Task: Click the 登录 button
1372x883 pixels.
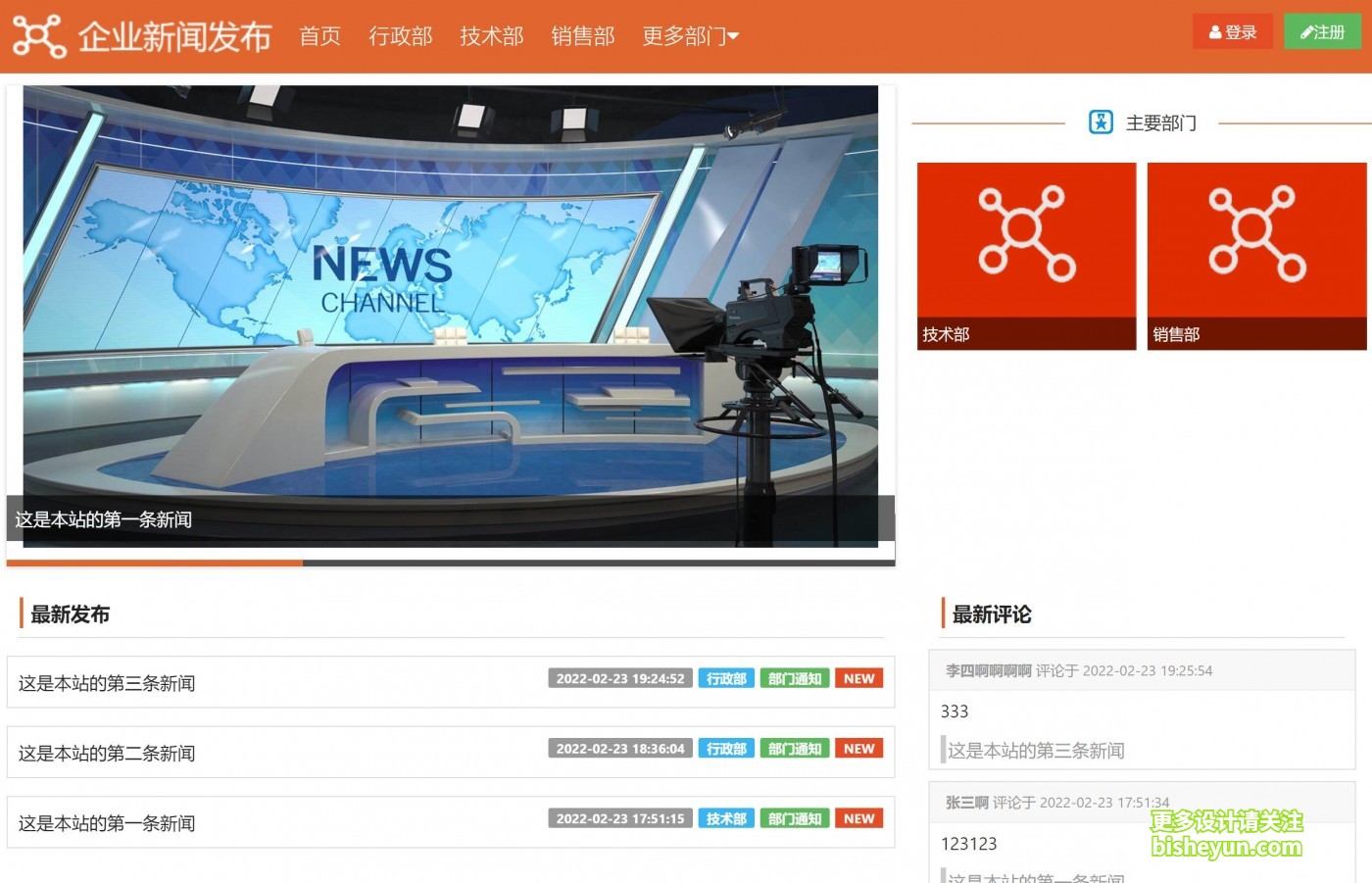Action: click(x=1232, y=31)
